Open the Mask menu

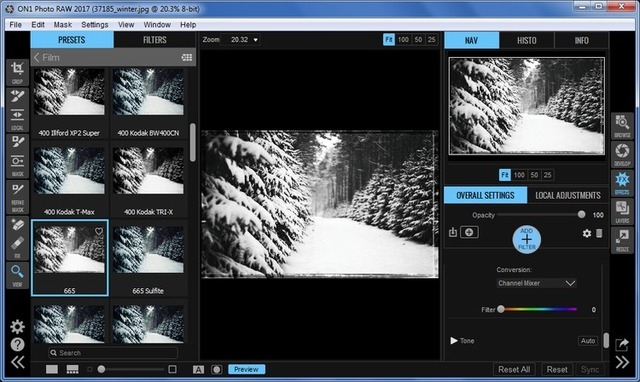pyautogui.click(x=62, y=25)
